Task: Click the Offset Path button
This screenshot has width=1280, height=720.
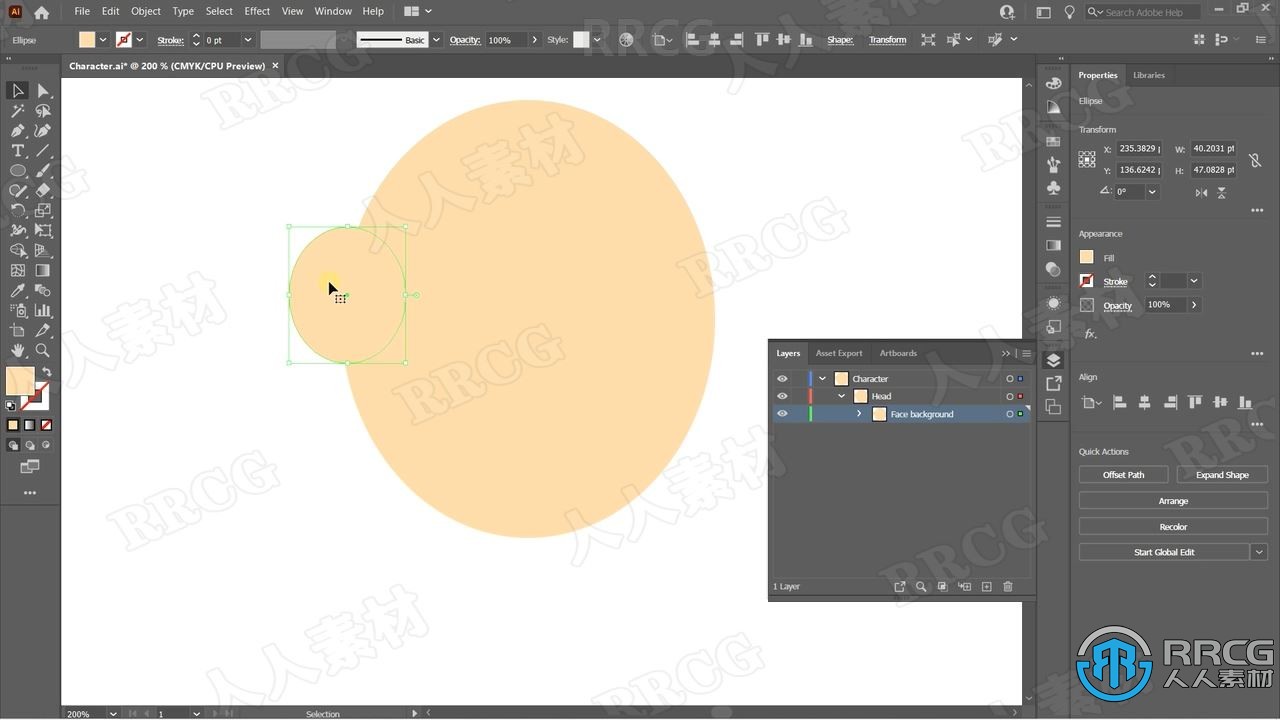Action: 1124,475
